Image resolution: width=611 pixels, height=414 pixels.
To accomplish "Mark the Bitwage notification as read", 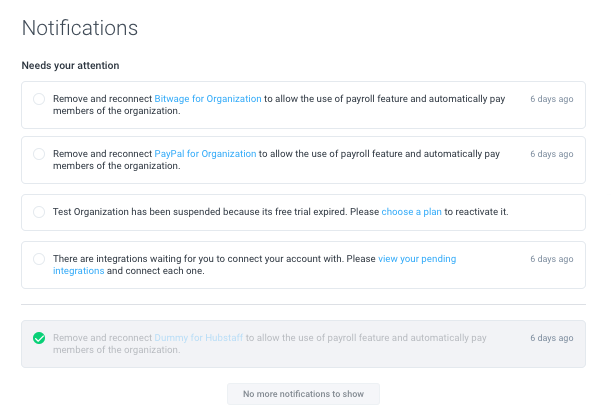I will pyautogui.click(x=39, y=99).
